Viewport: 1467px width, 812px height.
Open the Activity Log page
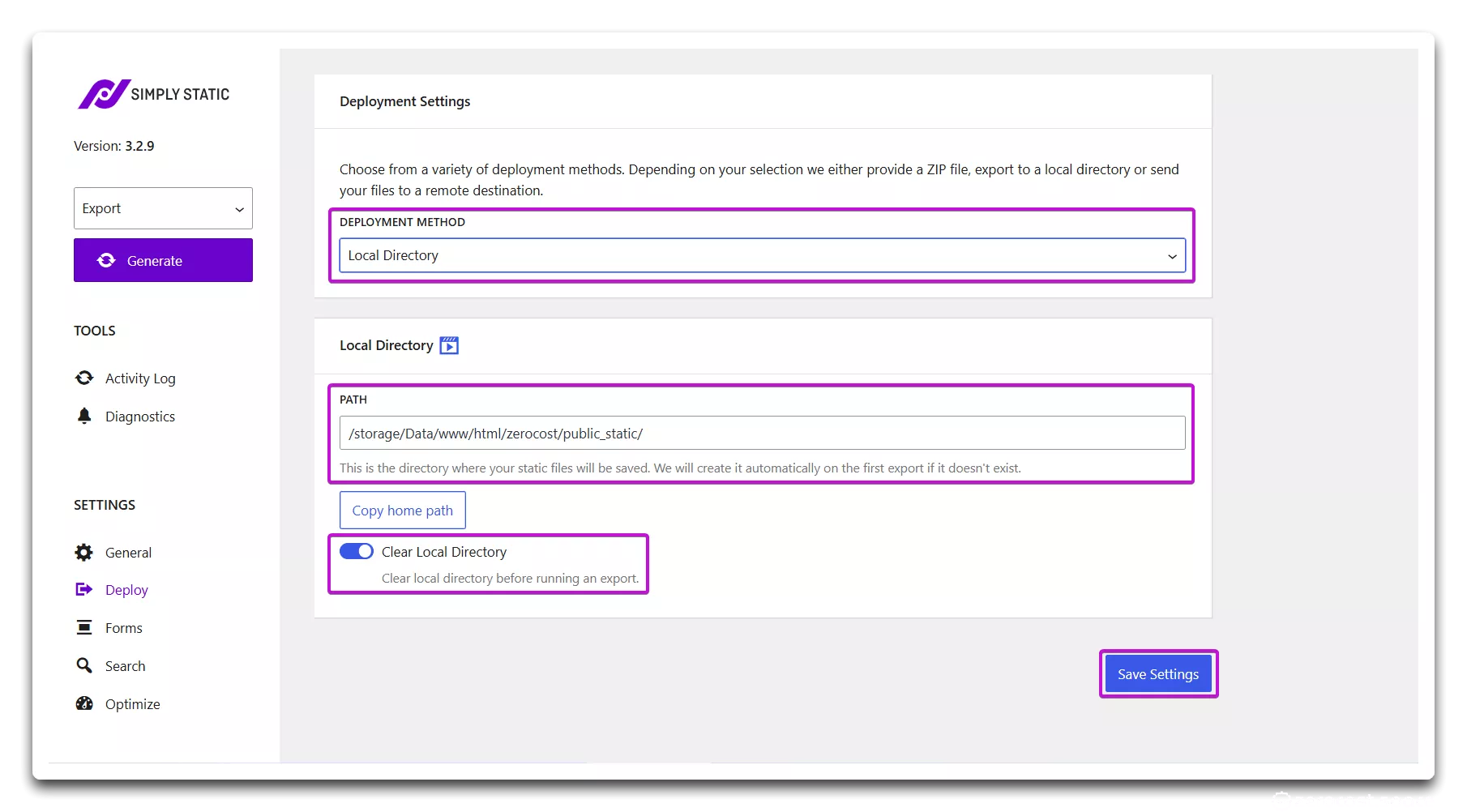pos(140,378)
